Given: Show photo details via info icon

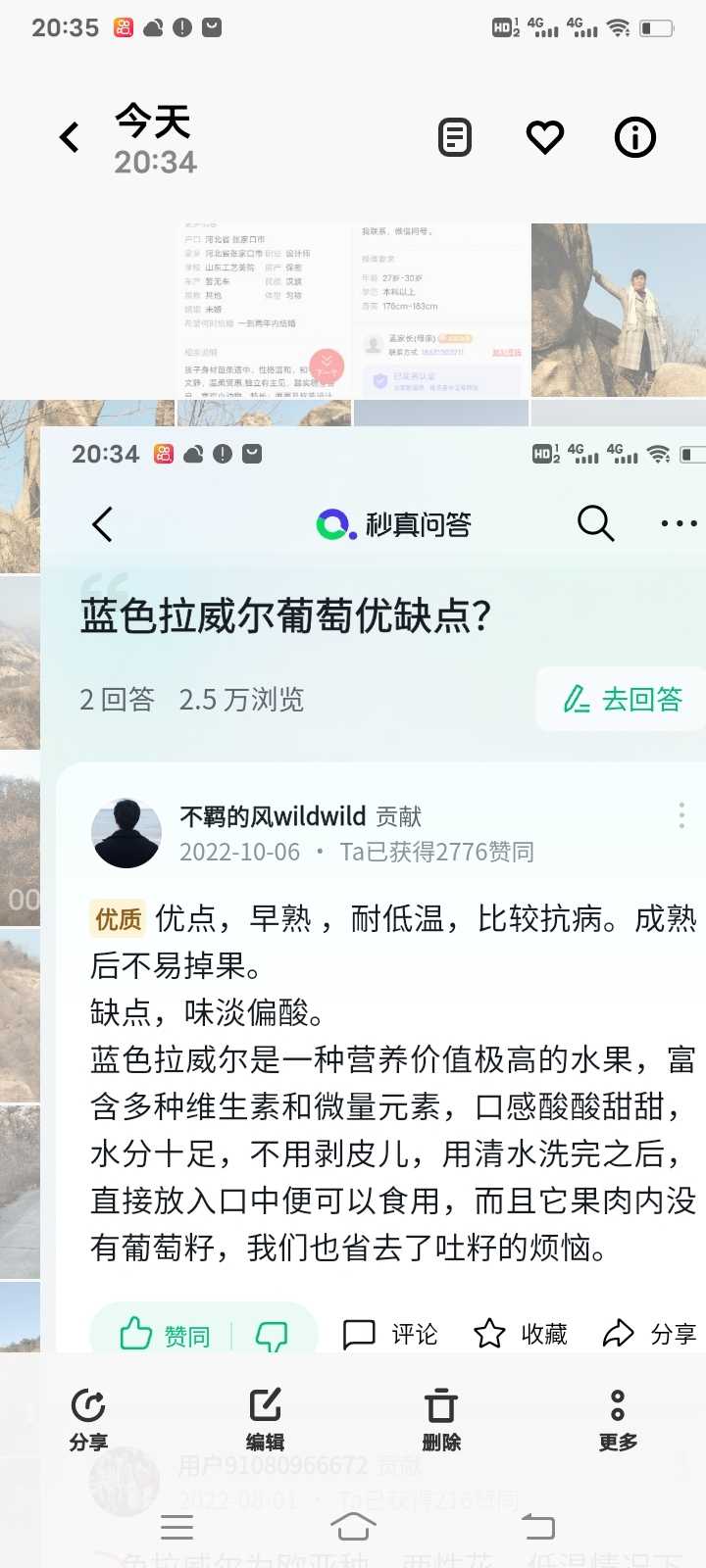Looking at the screenshot, I should (635, 137).
